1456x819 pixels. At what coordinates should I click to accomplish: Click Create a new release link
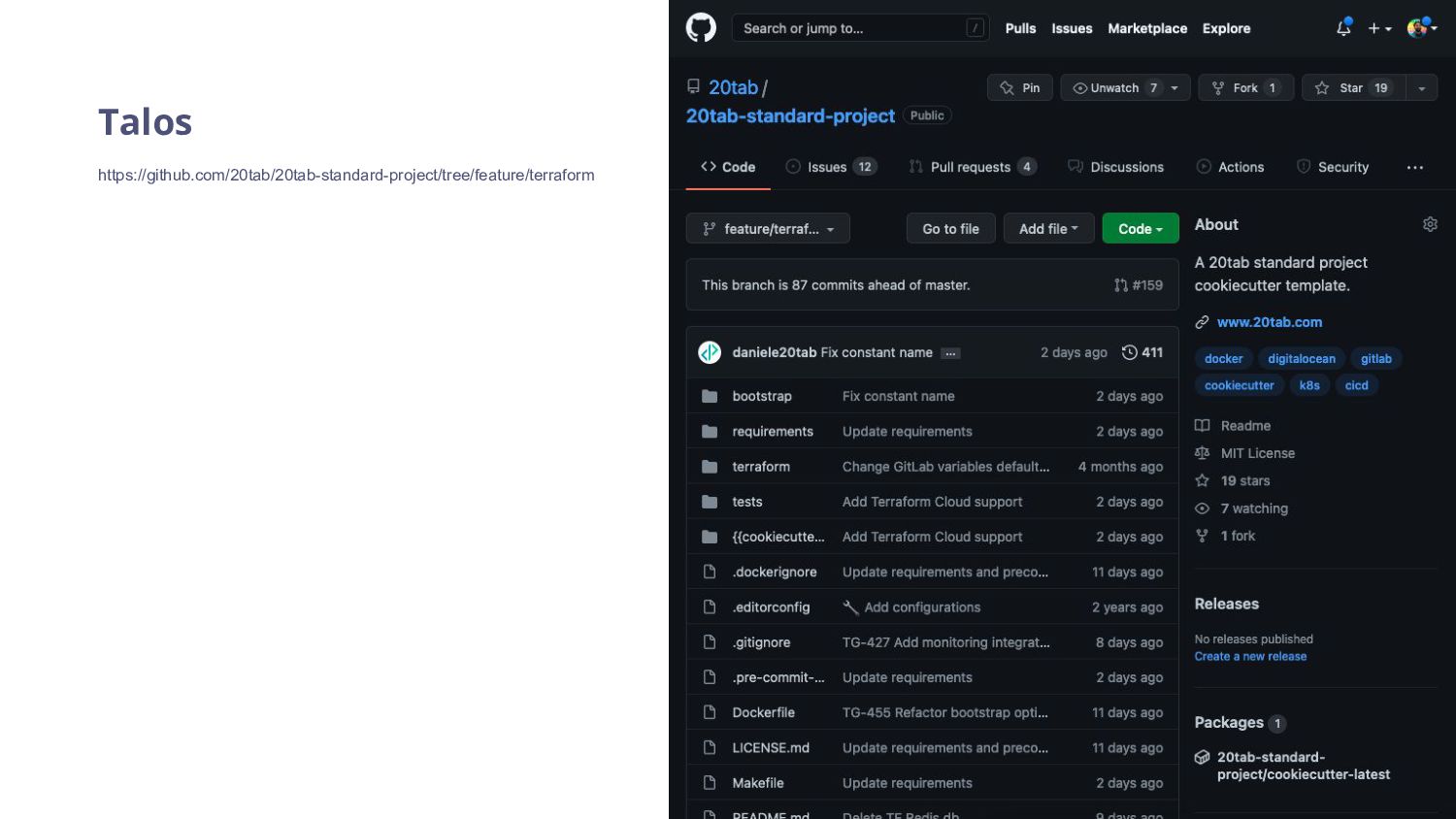(1250, 657)
